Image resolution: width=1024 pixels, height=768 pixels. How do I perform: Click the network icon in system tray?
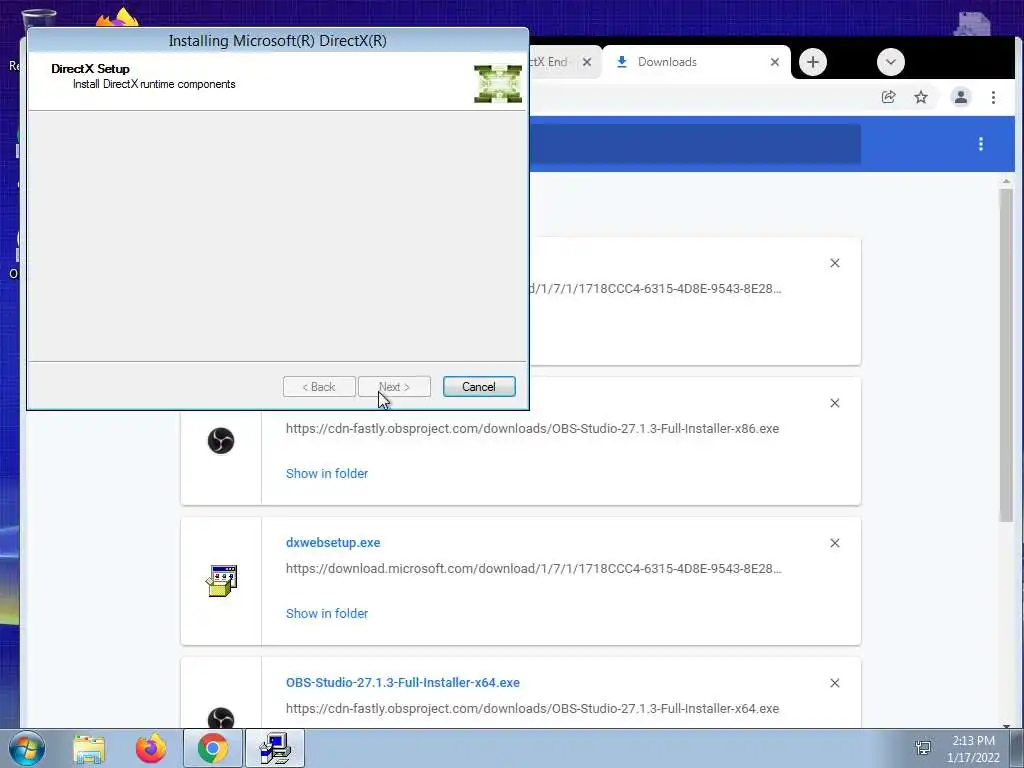pyautogui.click(x=923, y=748)
